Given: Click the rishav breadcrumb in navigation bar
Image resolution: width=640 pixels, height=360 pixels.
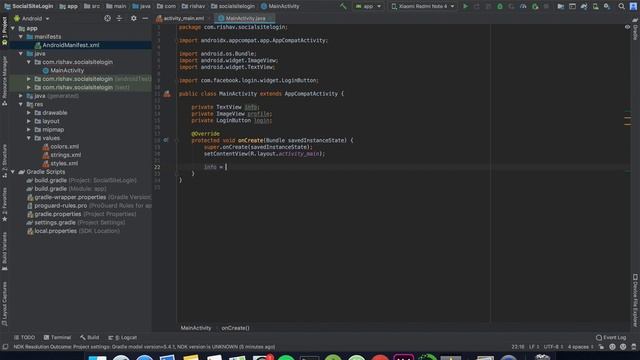Looking at the screenshot, I should tap(193, 6).
